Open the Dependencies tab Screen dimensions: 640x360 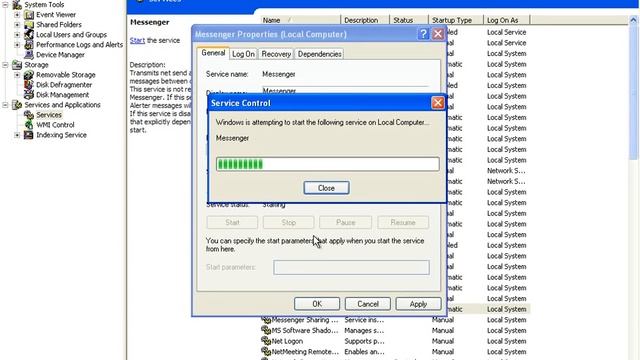pos(319,54)
